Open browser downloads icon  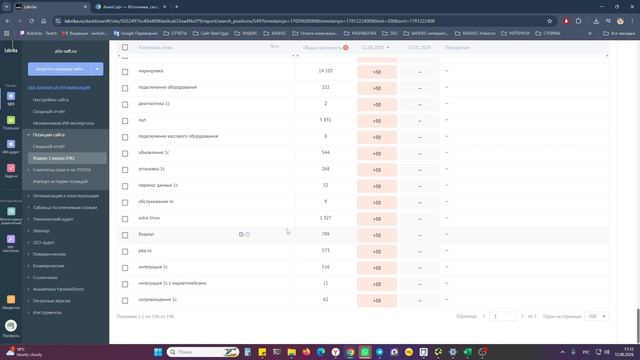tap(596, 21)
